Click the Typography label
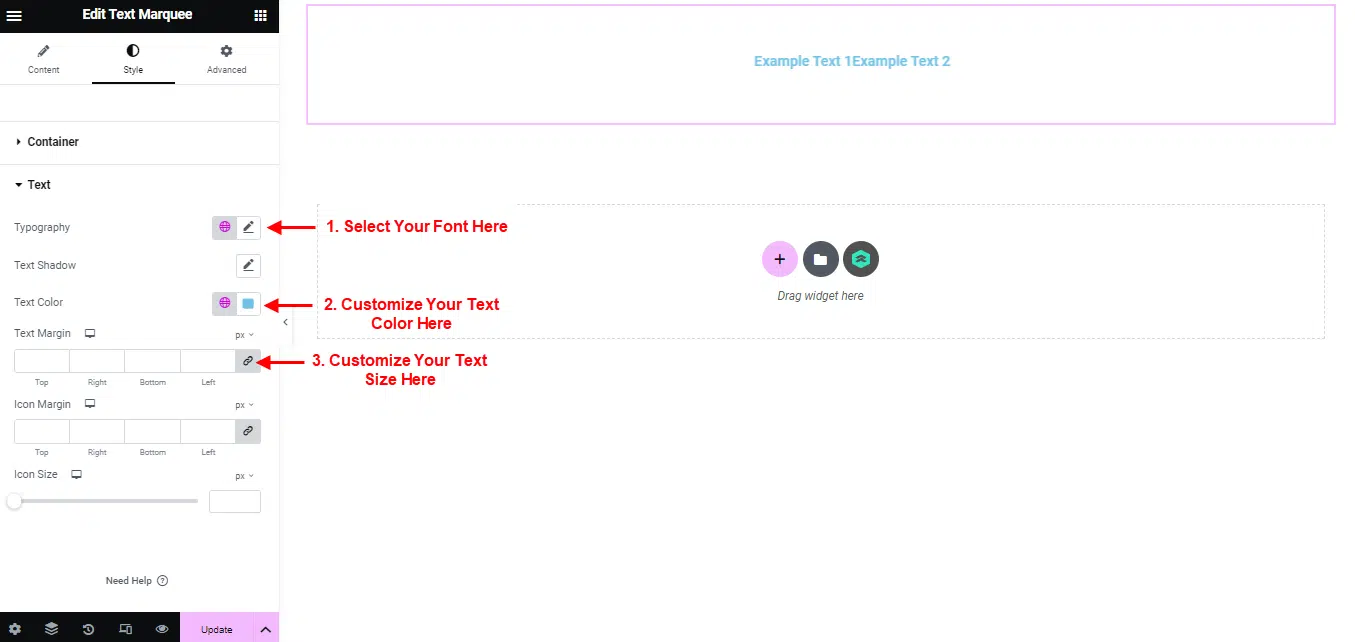Image resolution: width=1355 pixels, height=642 pixels. [x=42, y=227]
